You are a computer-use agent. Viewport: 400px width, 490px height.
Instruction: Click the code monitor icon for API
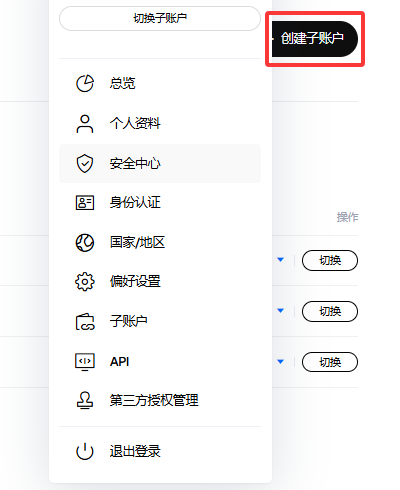tap(85, 362)
